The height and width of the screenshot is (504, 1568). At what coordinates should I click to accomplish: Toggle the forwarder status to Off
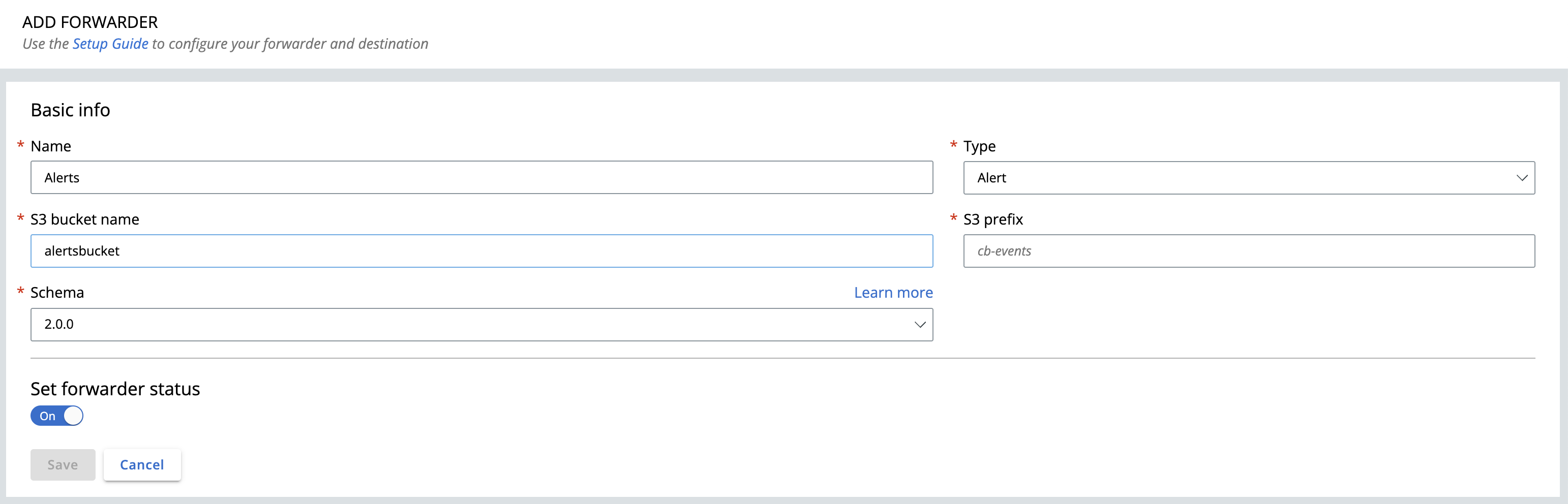tap(56, 415)
